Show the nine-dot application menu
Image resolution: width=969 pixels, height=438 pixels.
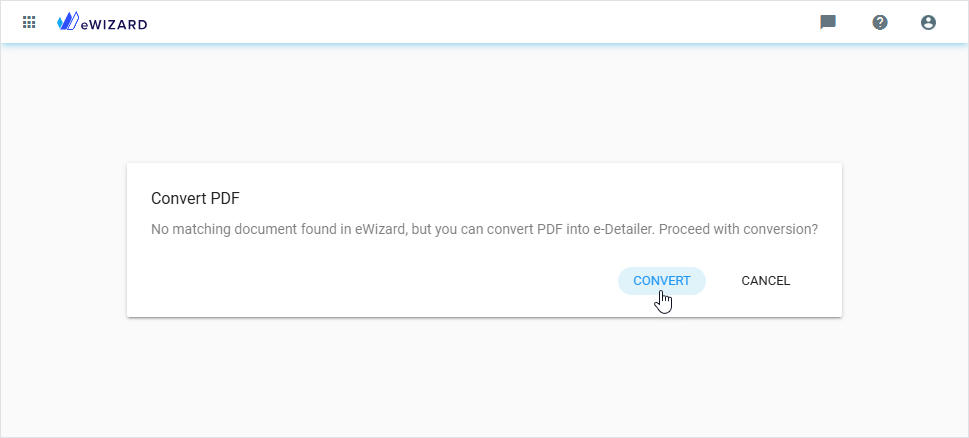29,21
